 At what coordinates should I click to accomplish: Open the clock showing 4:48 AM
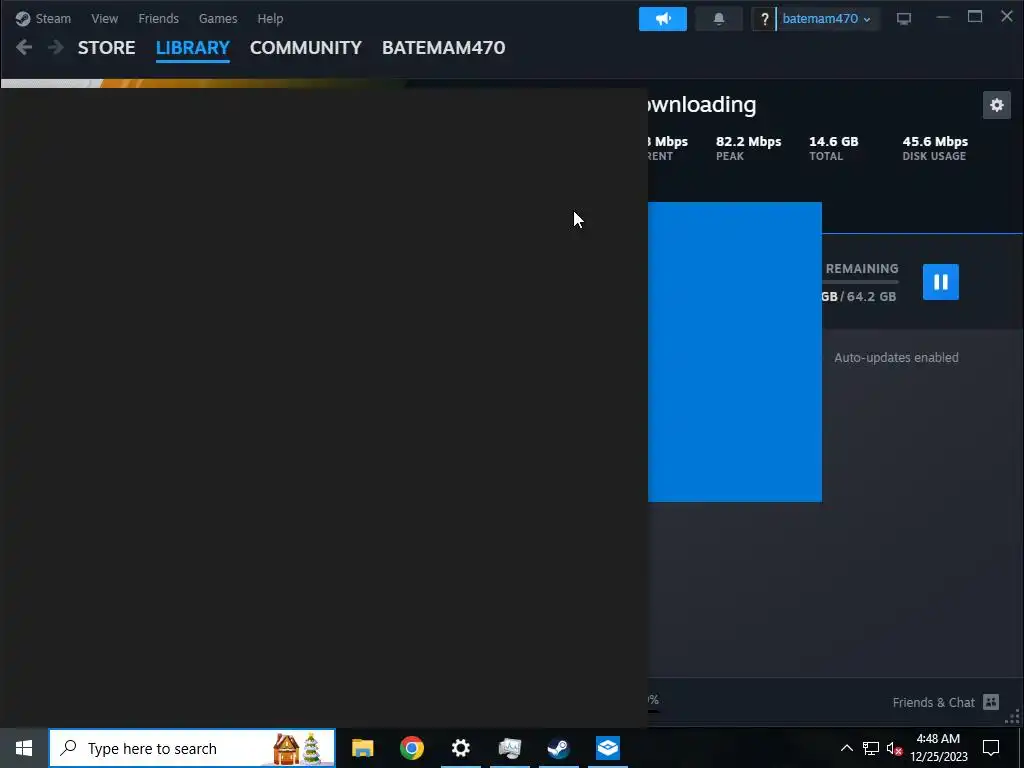[x=938, y=748]
